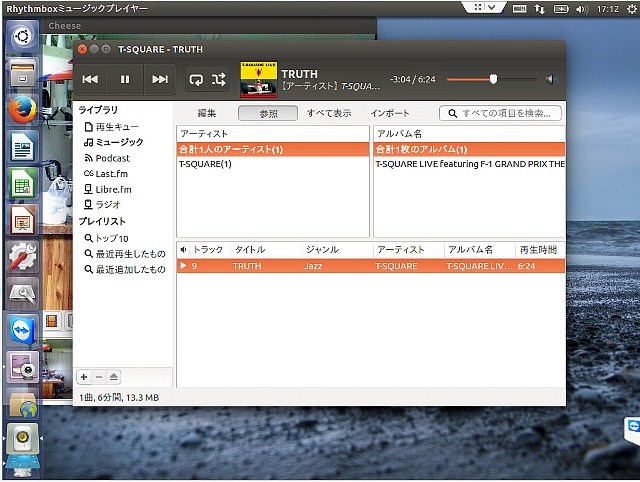
Task: Sort track list by トラック column
Action: pyautogui.click(x=210, y=250)
